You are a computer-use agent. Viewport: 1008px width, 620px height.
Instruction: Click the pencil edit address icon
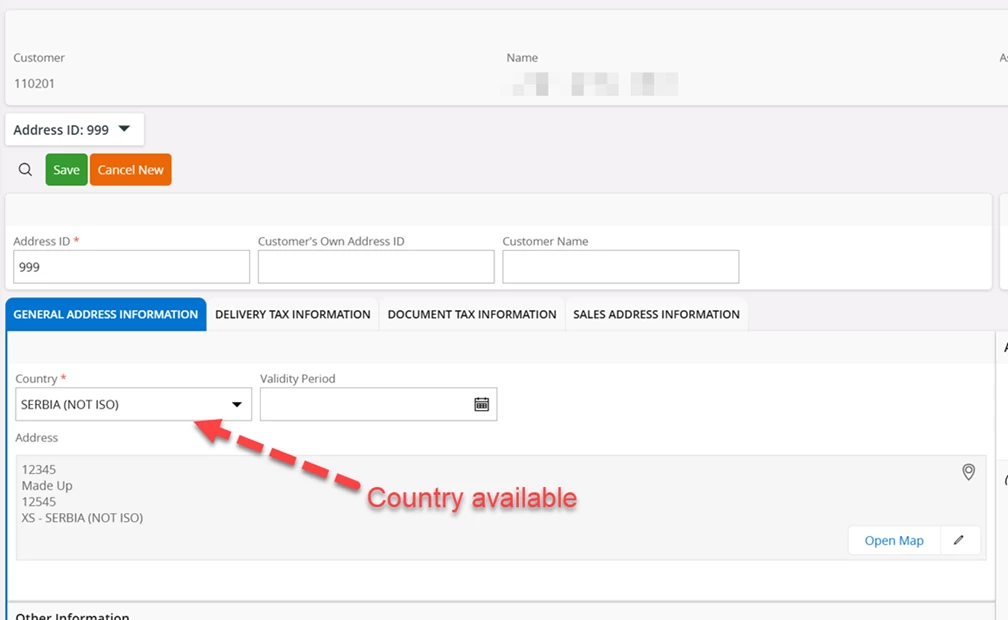[x=958, y=540]
